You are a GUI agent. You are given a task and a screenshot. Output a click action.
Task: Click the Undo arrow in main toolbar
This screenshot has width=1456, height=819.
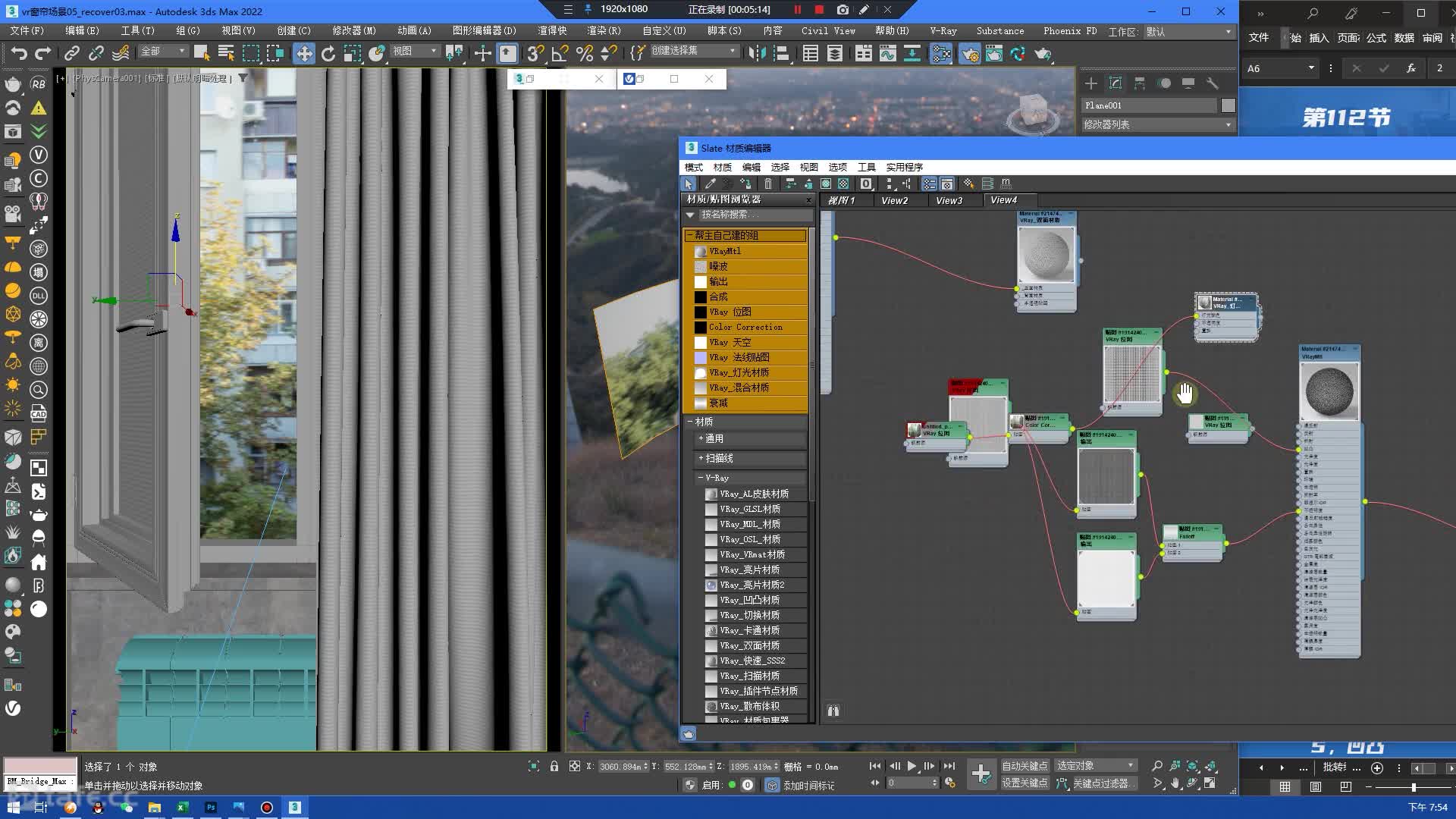click(x=19, y=53)
